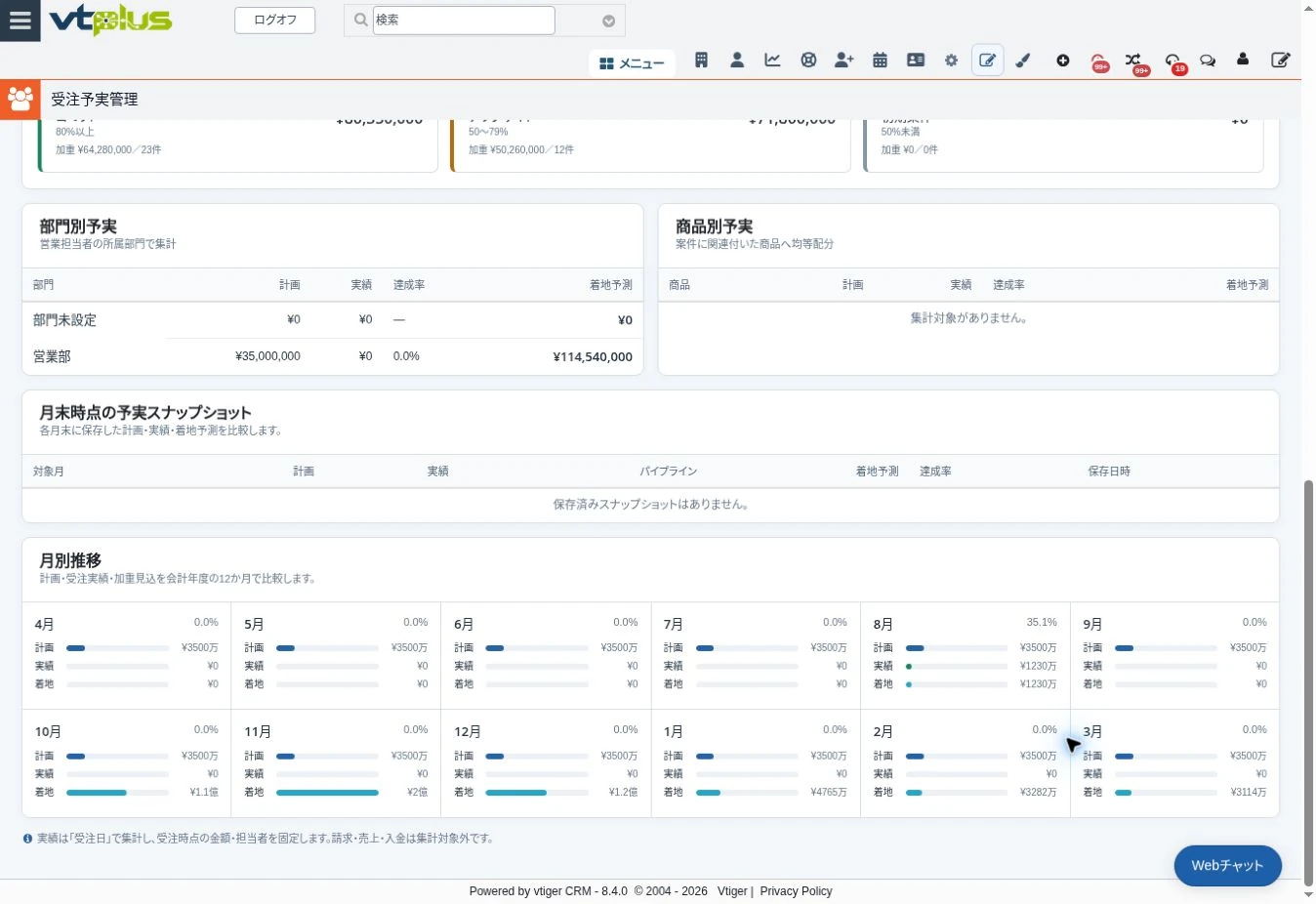Open the gear settings icon
This screenshot has height=904, width=1316.
pos(951,61)
